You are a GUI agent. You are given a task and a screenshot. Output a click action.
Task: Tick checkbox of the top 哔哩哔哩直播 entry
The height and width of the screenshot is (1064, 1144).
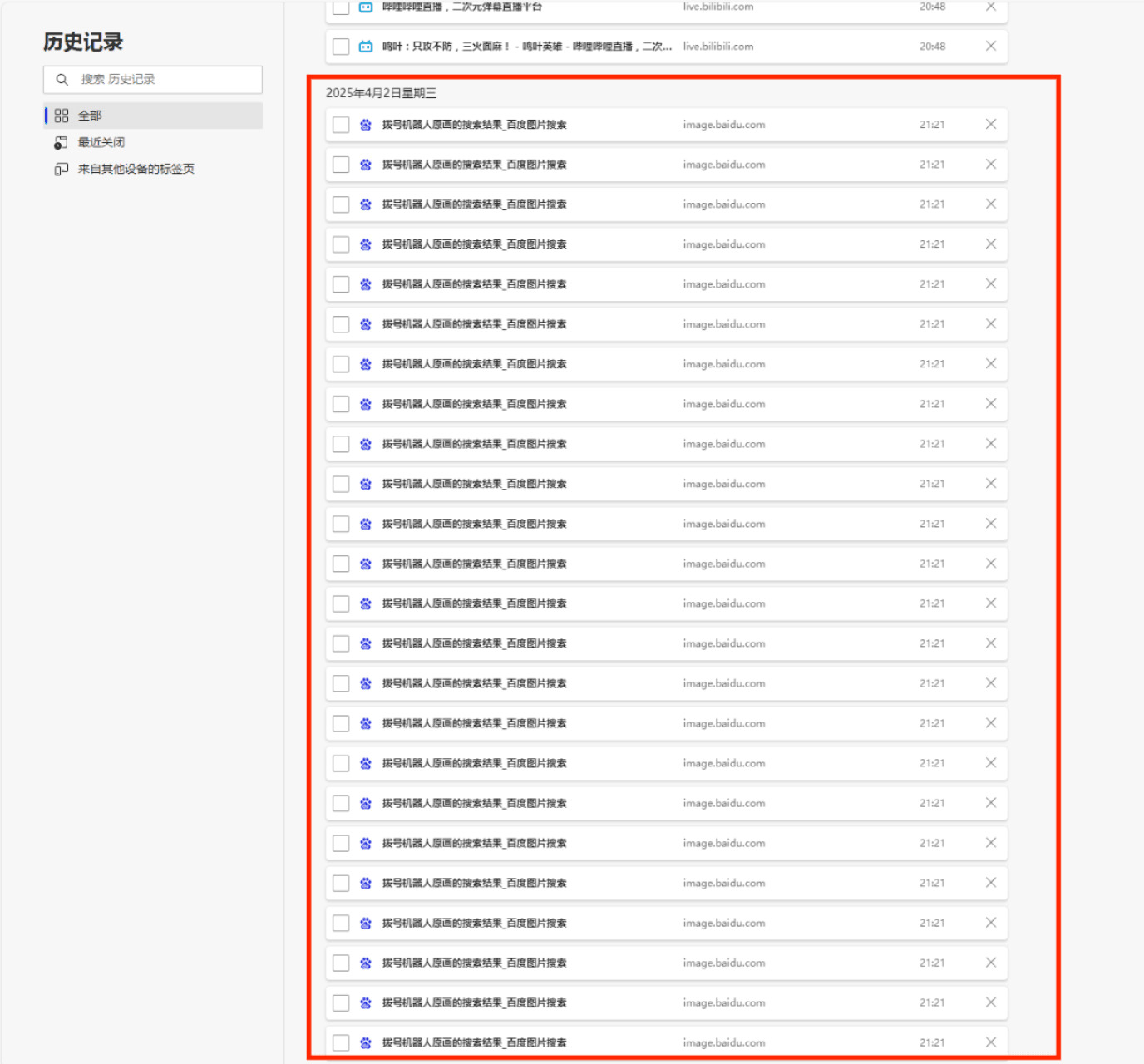pyautogui.click(x=341, y=7)
